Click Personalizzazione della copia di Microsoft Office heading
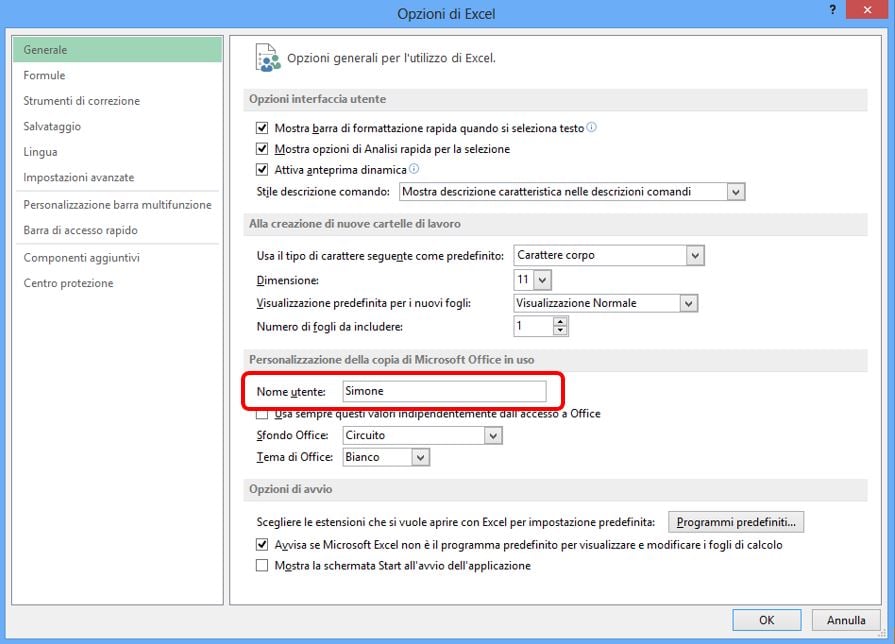Image resolution: width=895 pixels, height=644 pixels. click(x=392, y=360)
